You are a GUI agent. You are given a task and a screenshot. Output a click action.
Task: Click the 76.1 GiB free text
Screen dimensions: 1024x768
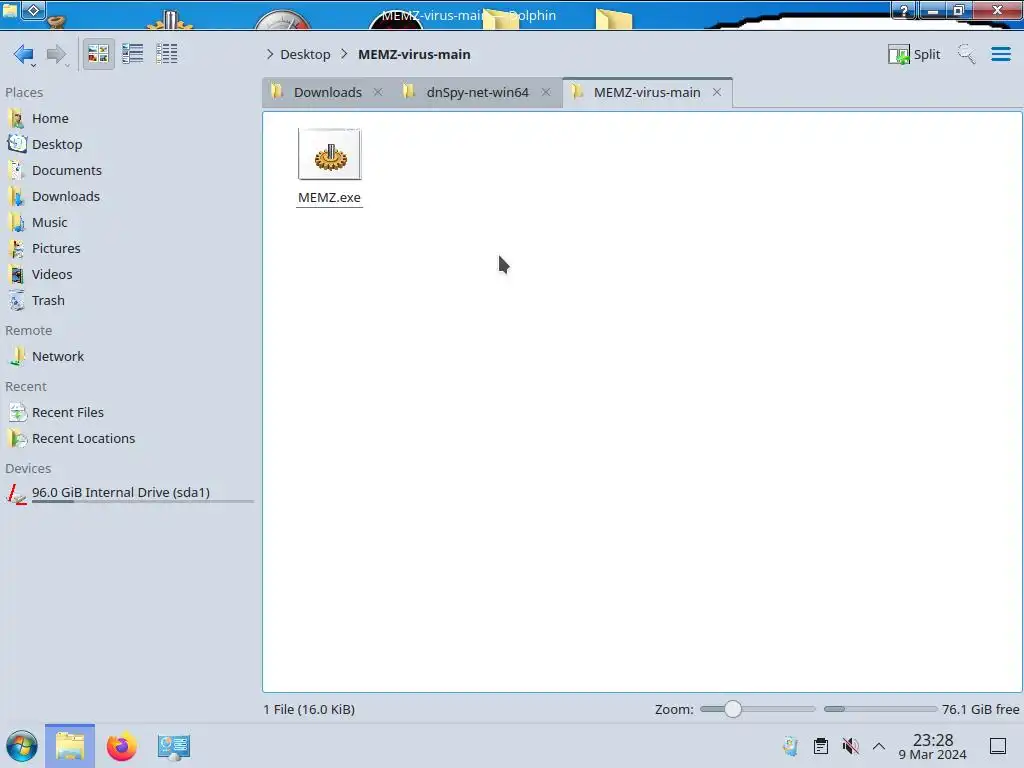tap(980, 709)
